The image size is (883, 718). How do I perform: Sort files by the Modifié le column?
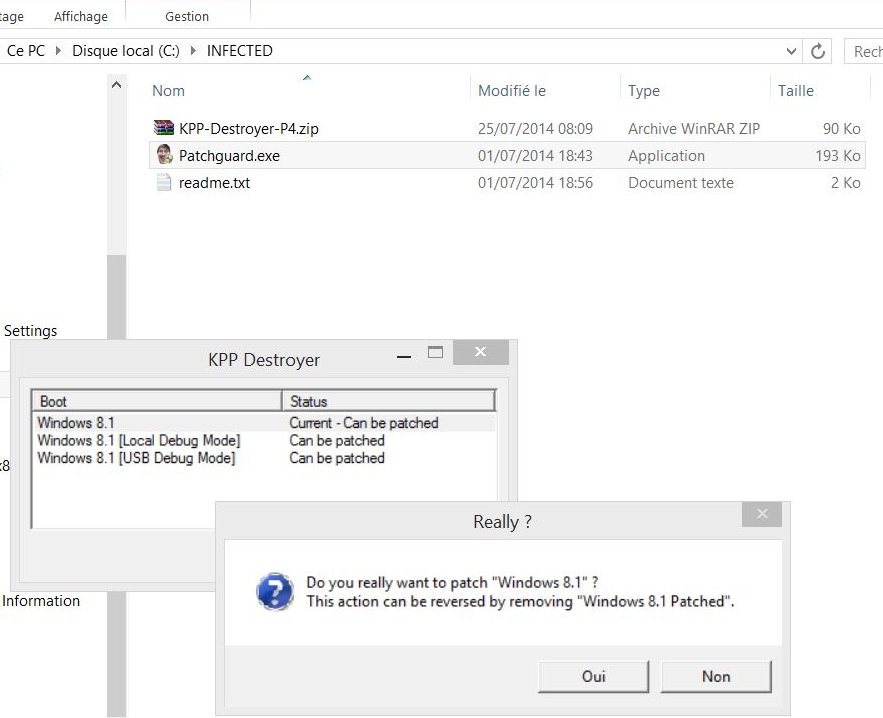(x=511, y=91)
